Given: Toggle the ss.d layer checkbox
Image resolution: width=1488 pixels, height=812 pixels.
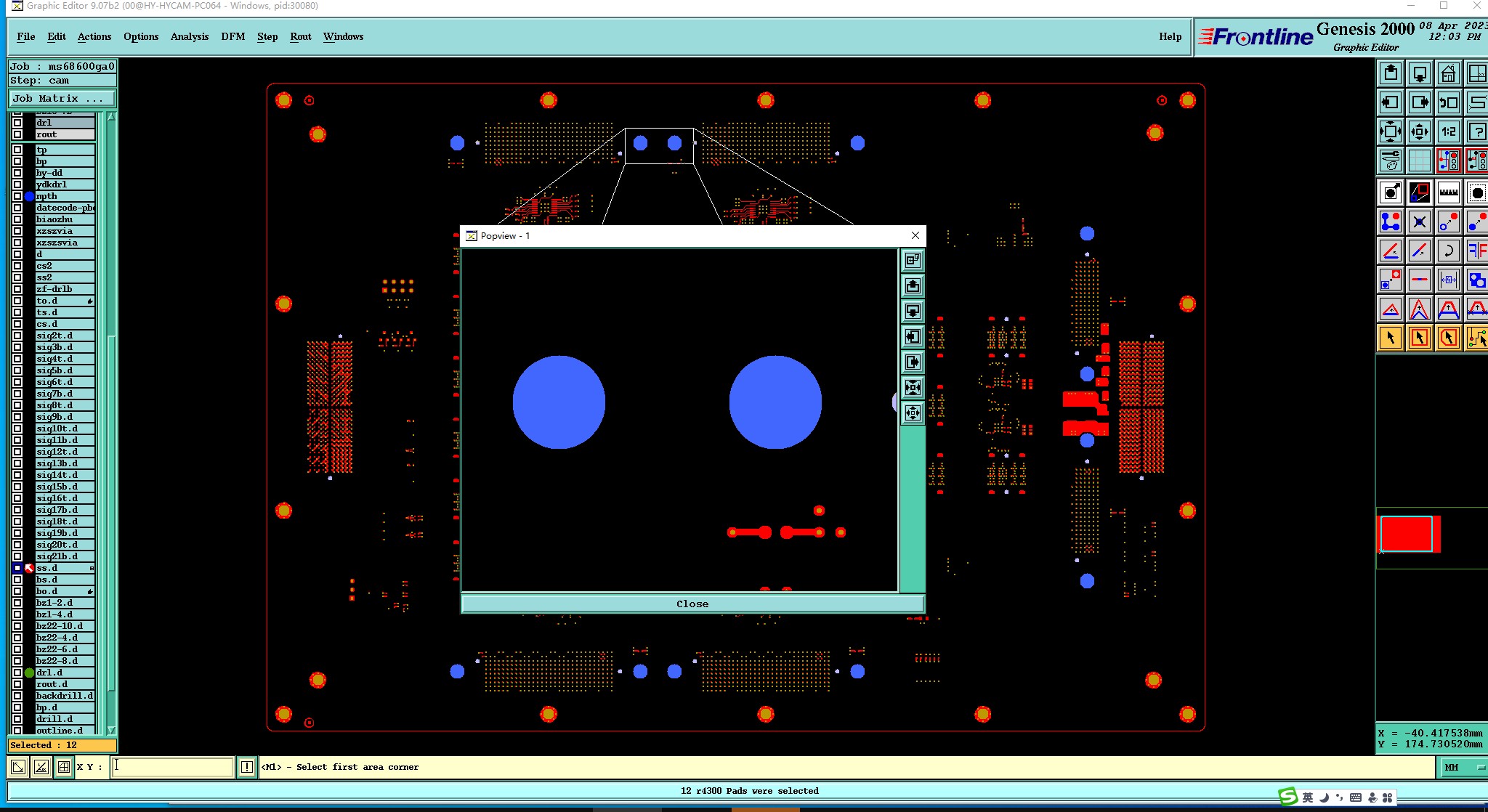Looking at the screenshot, I should (x=17, y=568).
